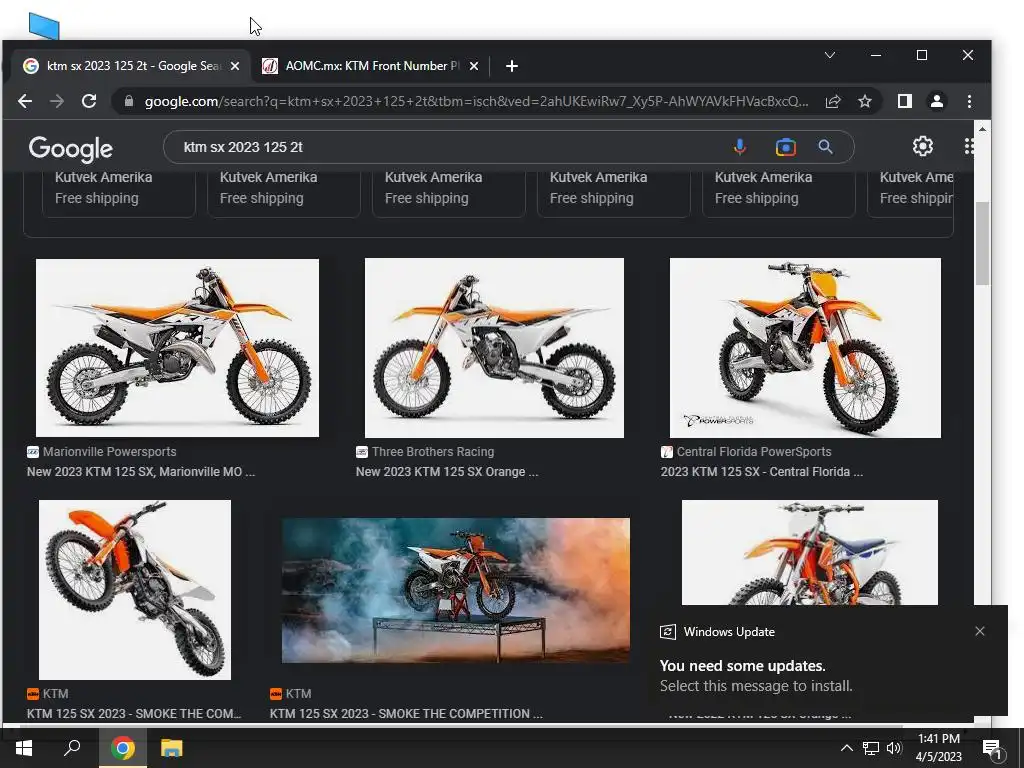
Task: Click the forward navigation arrow
Action: tap(57, 101)
